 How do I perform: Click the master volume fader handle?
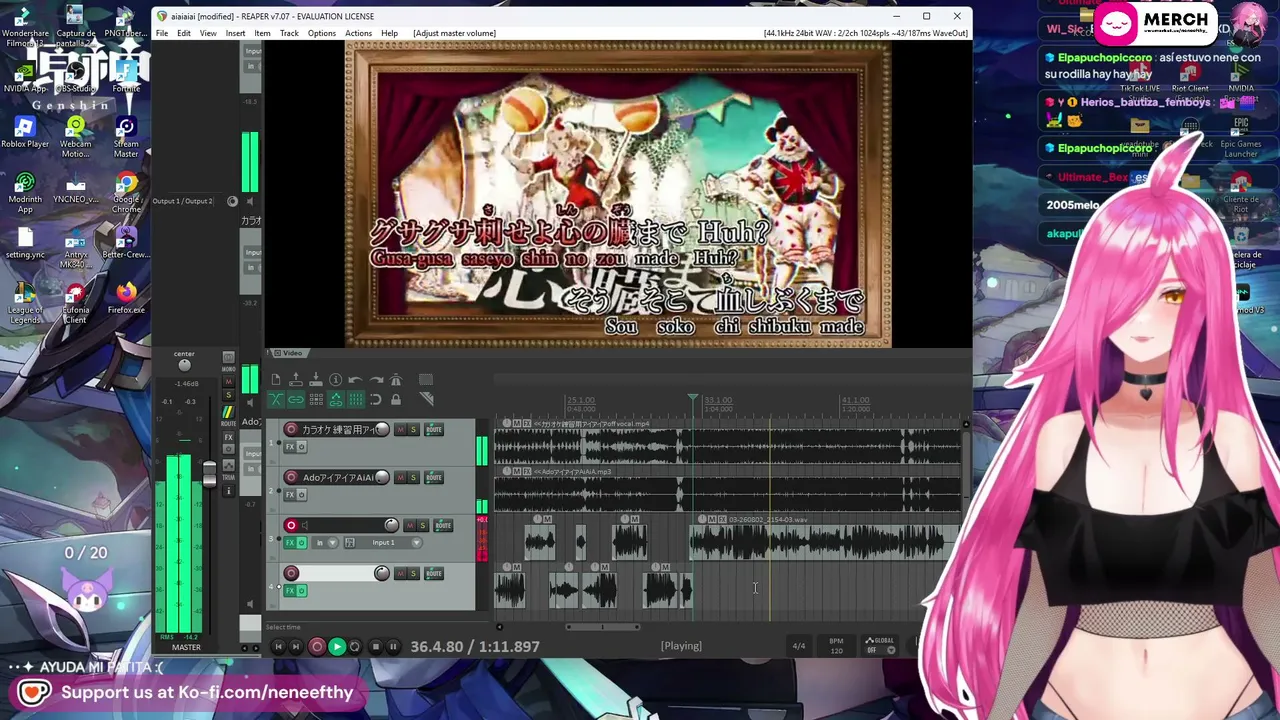(x=209, y=474)
